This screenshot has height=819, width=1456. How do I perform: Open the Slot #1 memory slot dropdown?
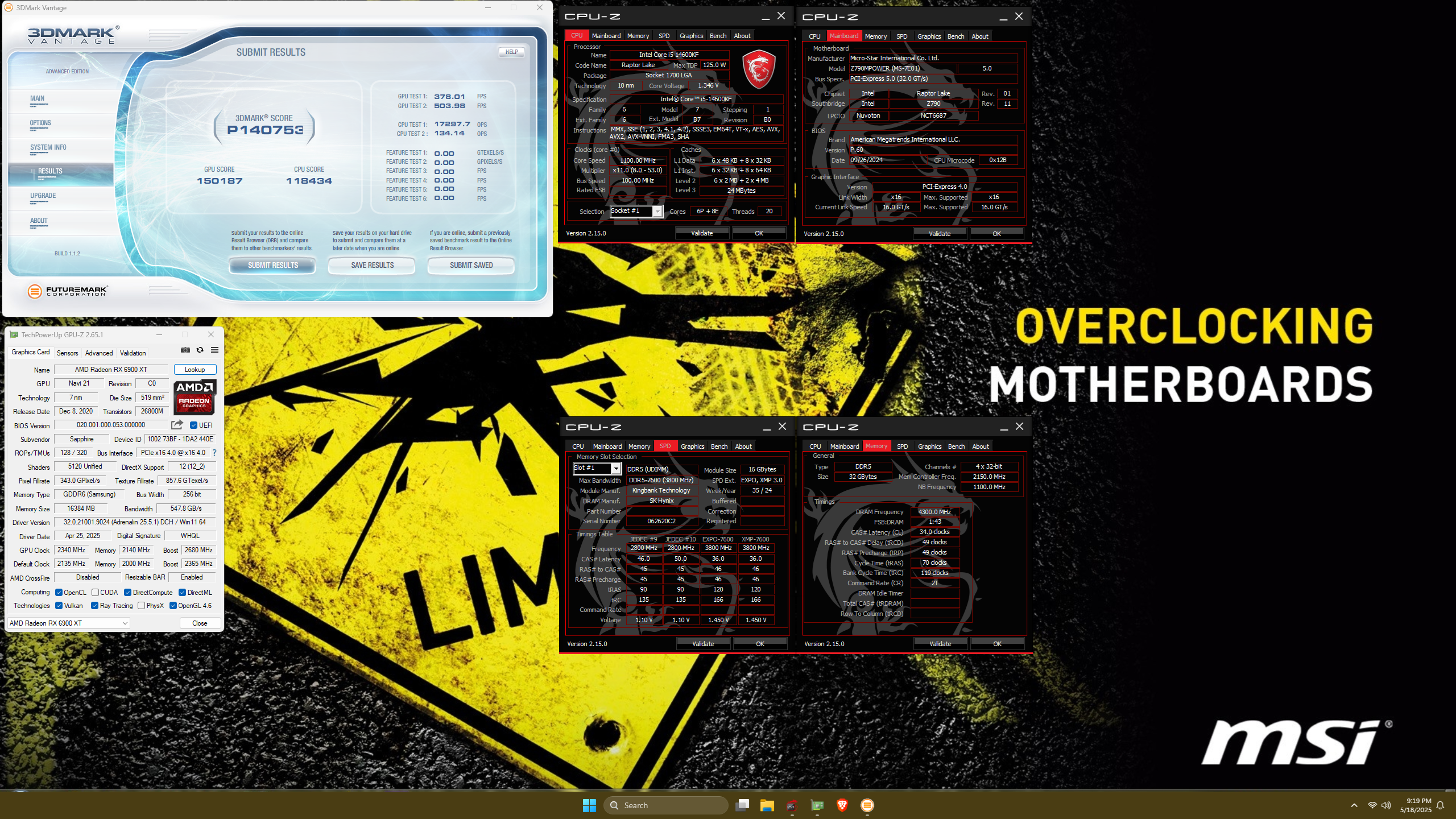pyautogui.click(x=596, y=468)
